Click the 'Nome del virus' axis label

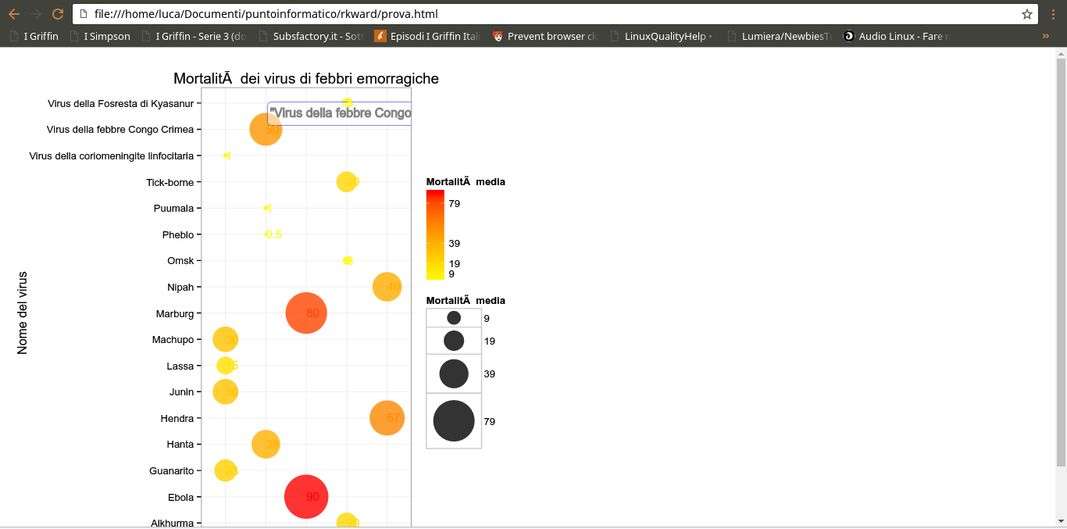(22, 312)
